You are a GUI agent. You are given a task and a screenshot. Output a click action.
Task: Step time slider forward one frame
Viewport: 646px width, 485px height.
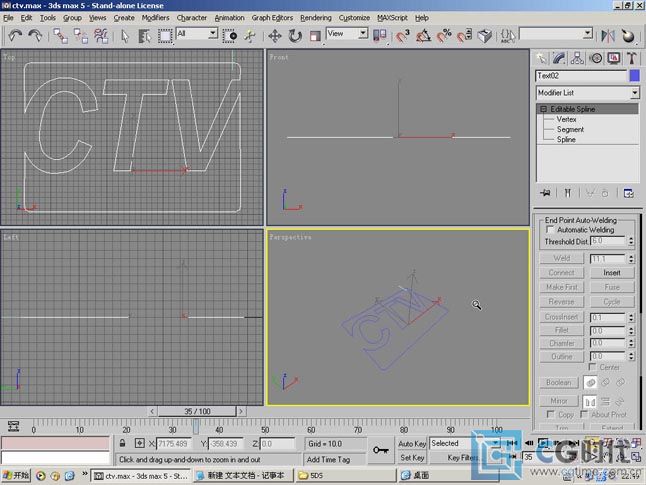(x=241, y=411)
